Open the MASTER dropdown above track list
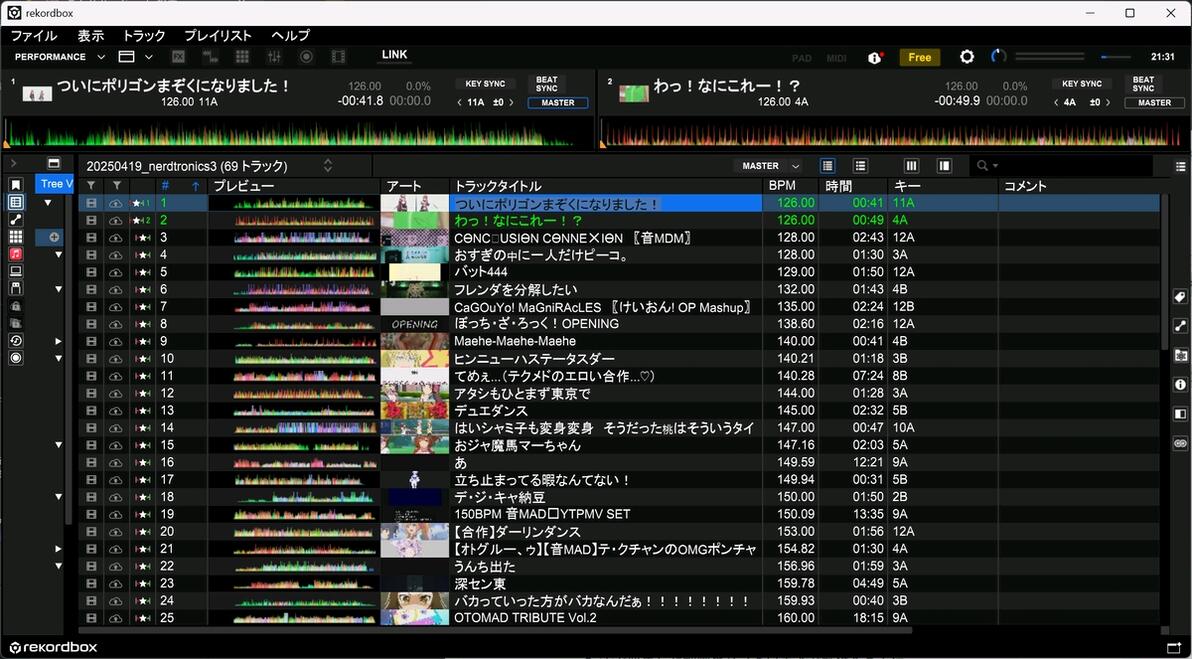Screen dimensions: 1192x659 pyautogui.click(x=769, y=166)
